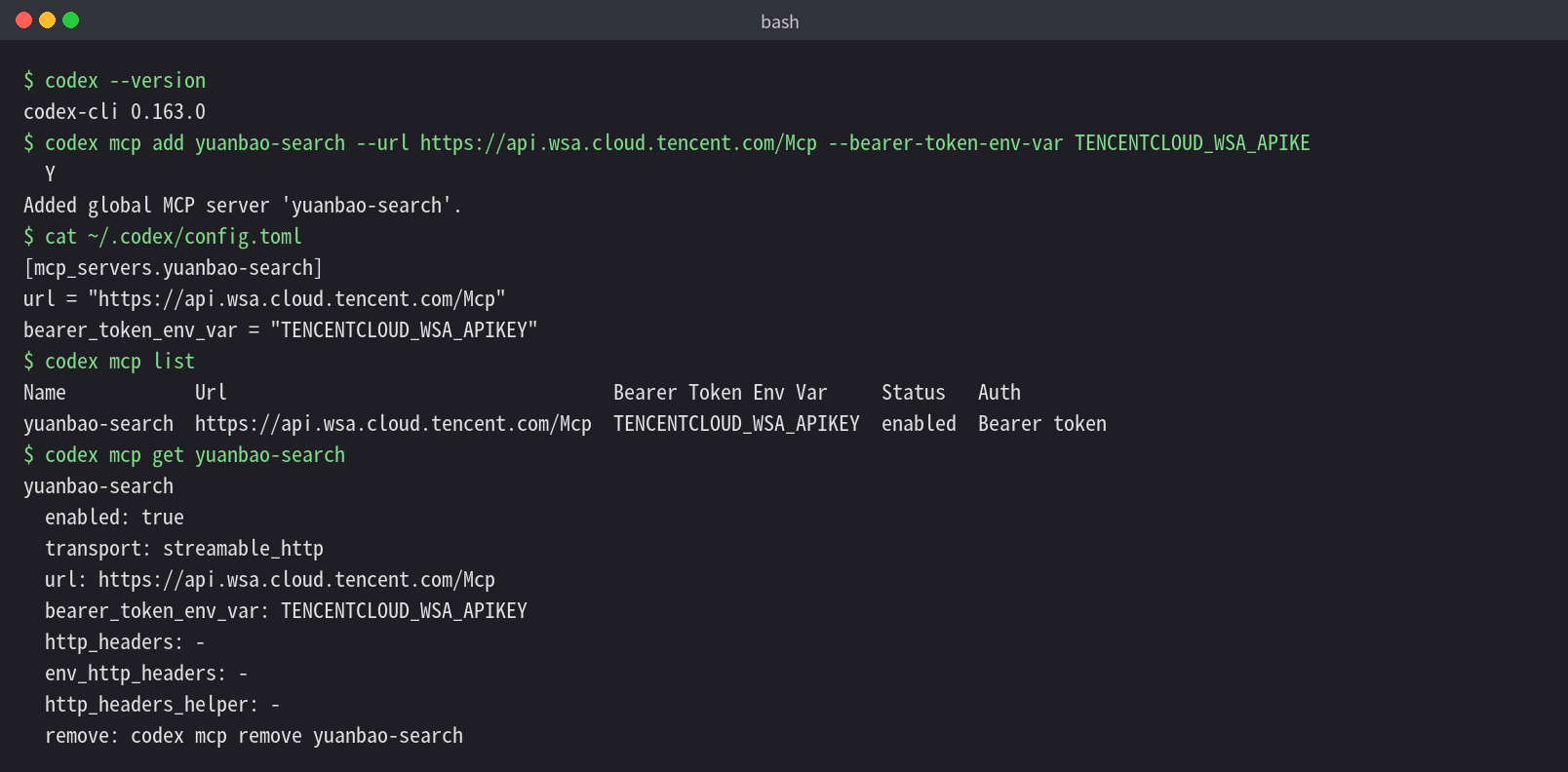The height and width of the screenshot is (772, 1568).
Task: Click the 'env_http_headers: -' line
Action: point(146,674)
